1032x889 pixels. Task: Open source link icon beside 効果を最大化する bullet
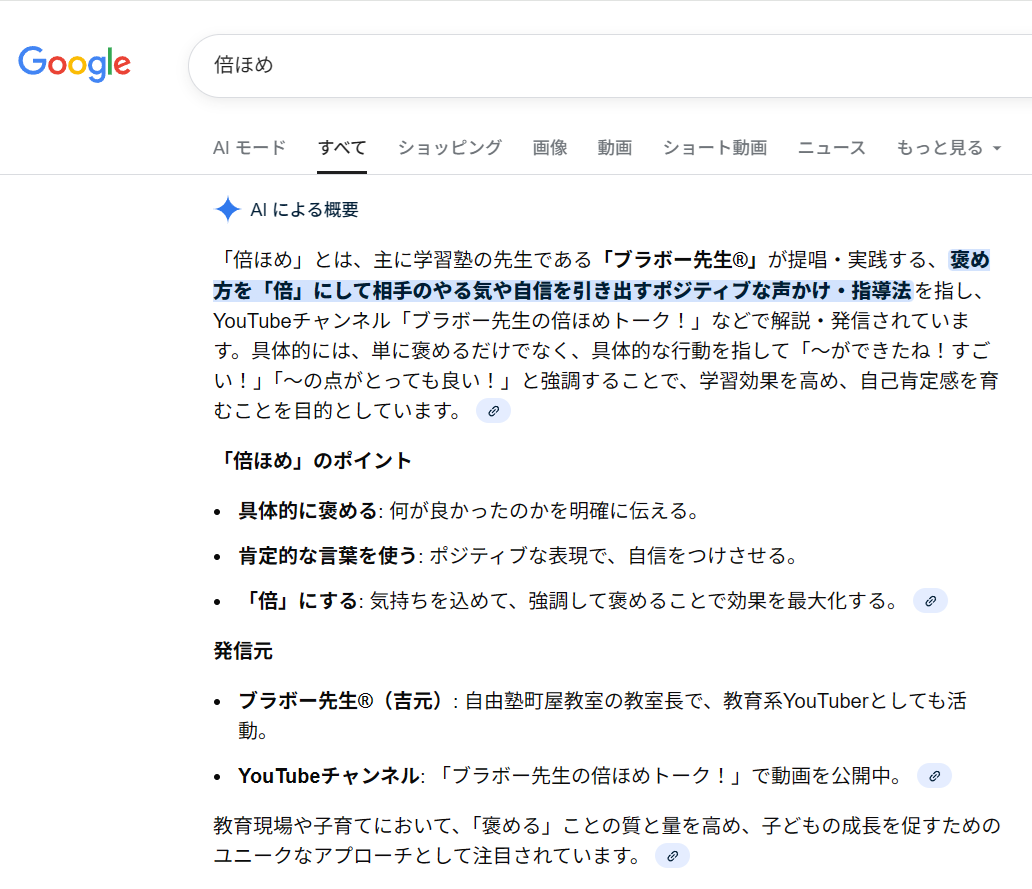tap(930, 601)
